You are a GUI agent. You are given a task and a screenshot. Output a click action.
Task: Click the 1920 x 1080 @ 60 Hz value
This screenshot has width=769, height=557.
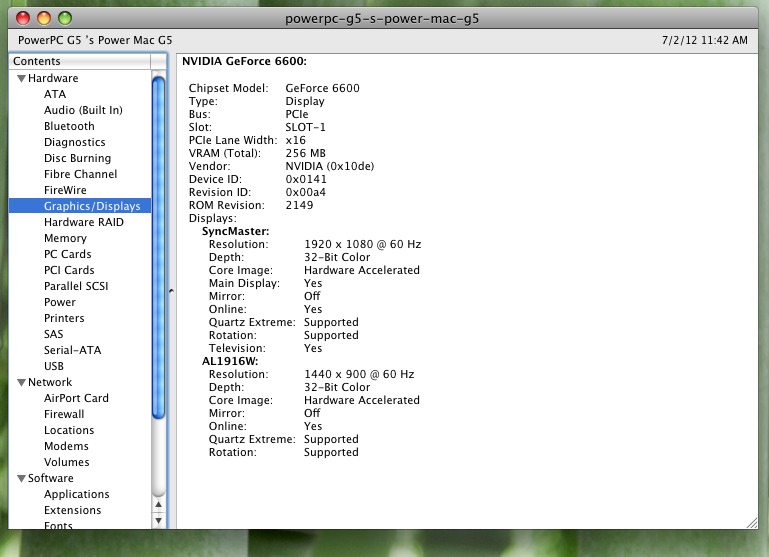click(x=362, y=244)
